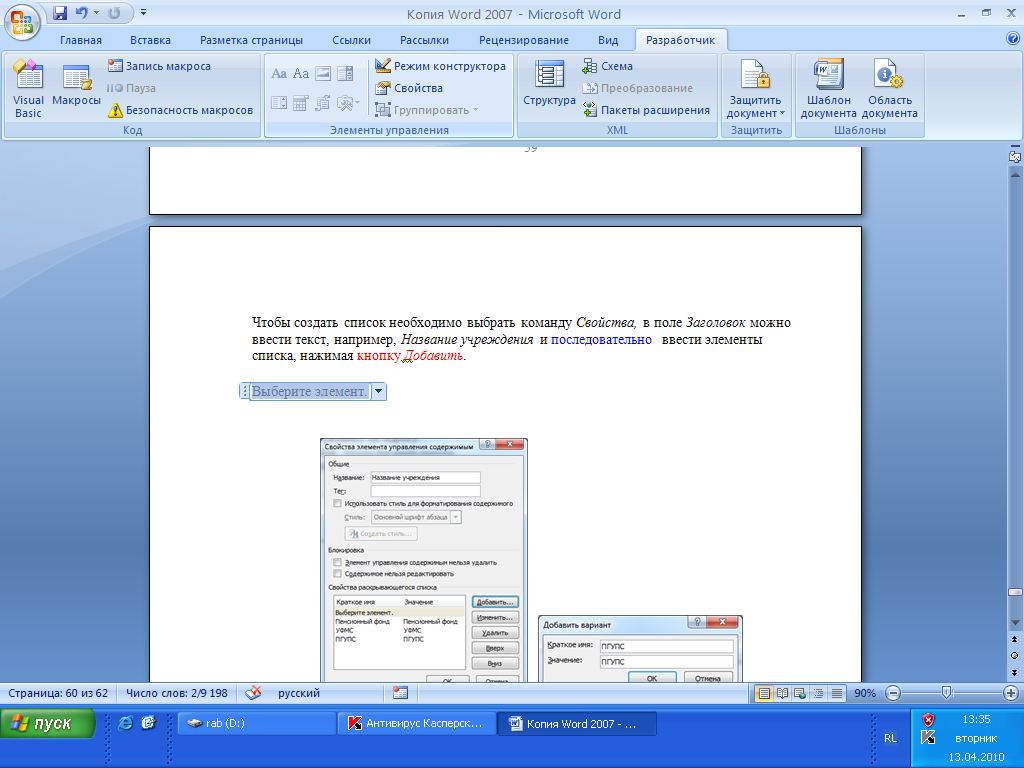The width and height of the screenshot is (1024, 768).
Task: Switch to Full Screen Reading view
Action: [782, 694]
